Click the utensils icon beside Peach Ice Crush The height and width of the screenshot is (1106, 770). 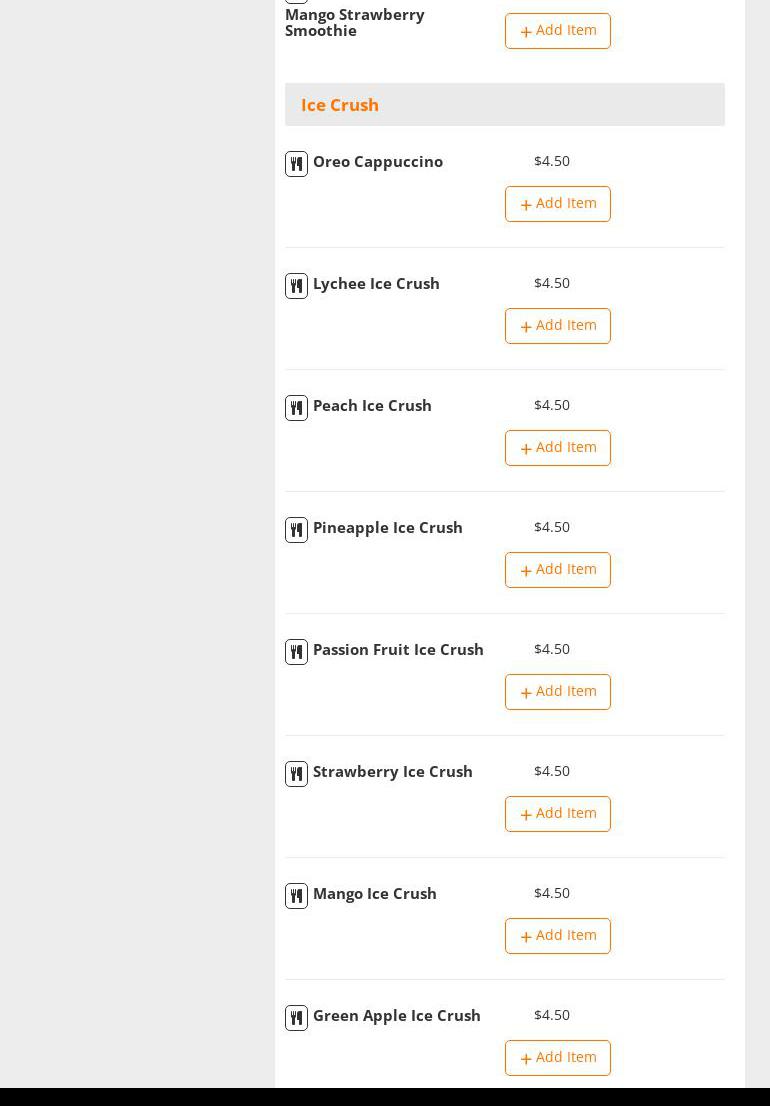296,408
